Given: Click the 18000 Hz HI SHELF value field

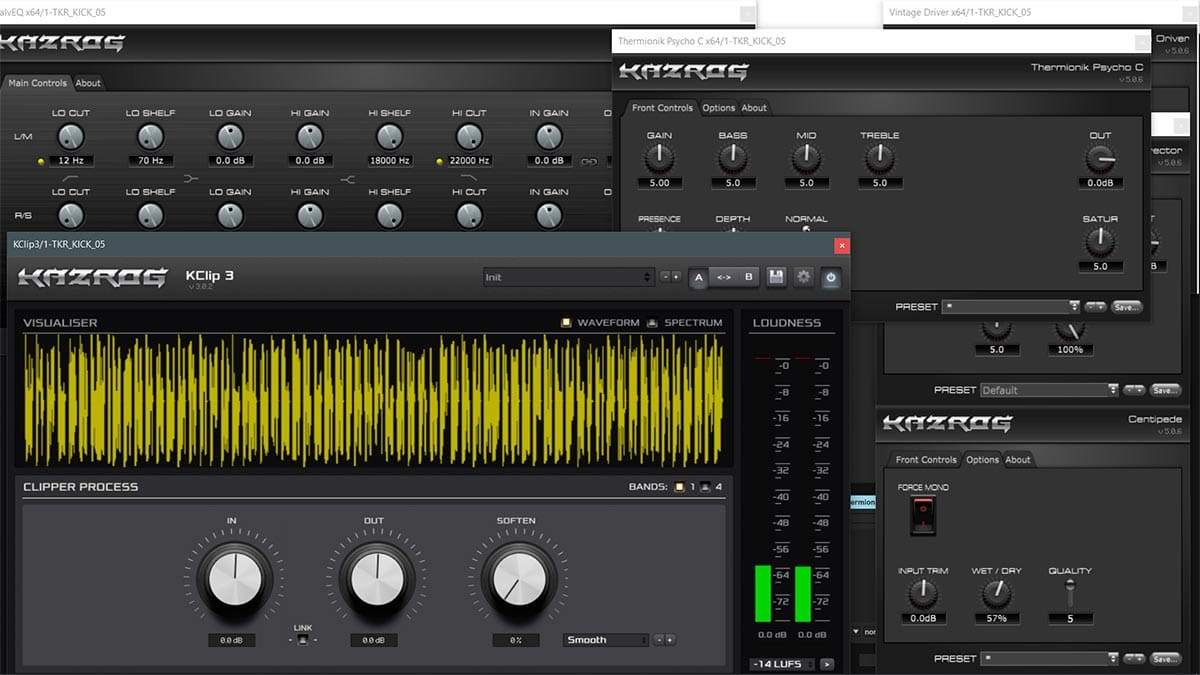Looking at the screenshot, I should pyautogui.click(x=389, y=160).
